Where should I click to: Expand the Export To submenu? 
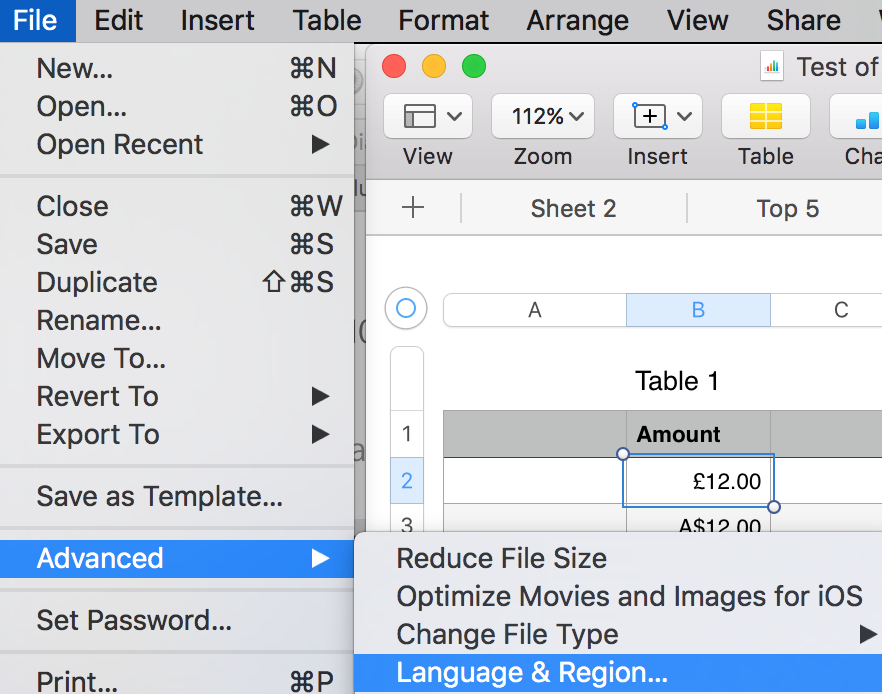(320, 435)
